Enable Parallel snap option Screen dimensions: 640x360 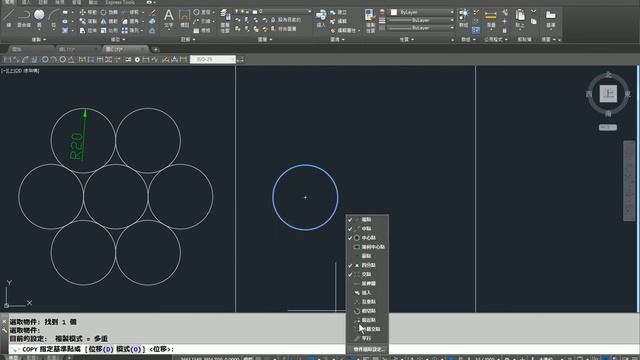367,338
